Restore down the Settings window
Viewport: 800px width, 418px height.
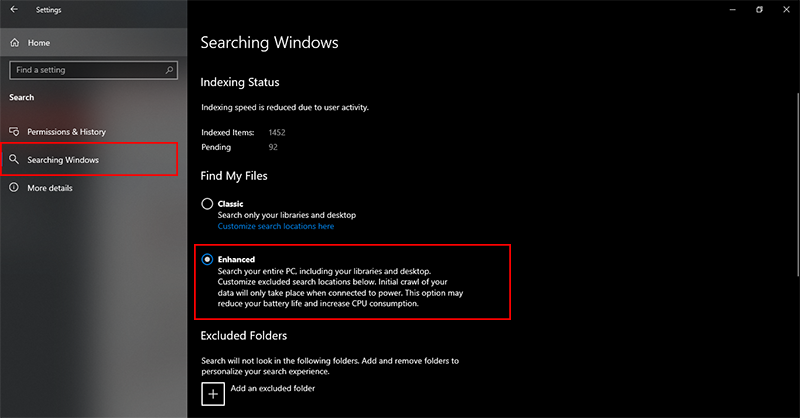pyautogui.click(x=759, y=9)
